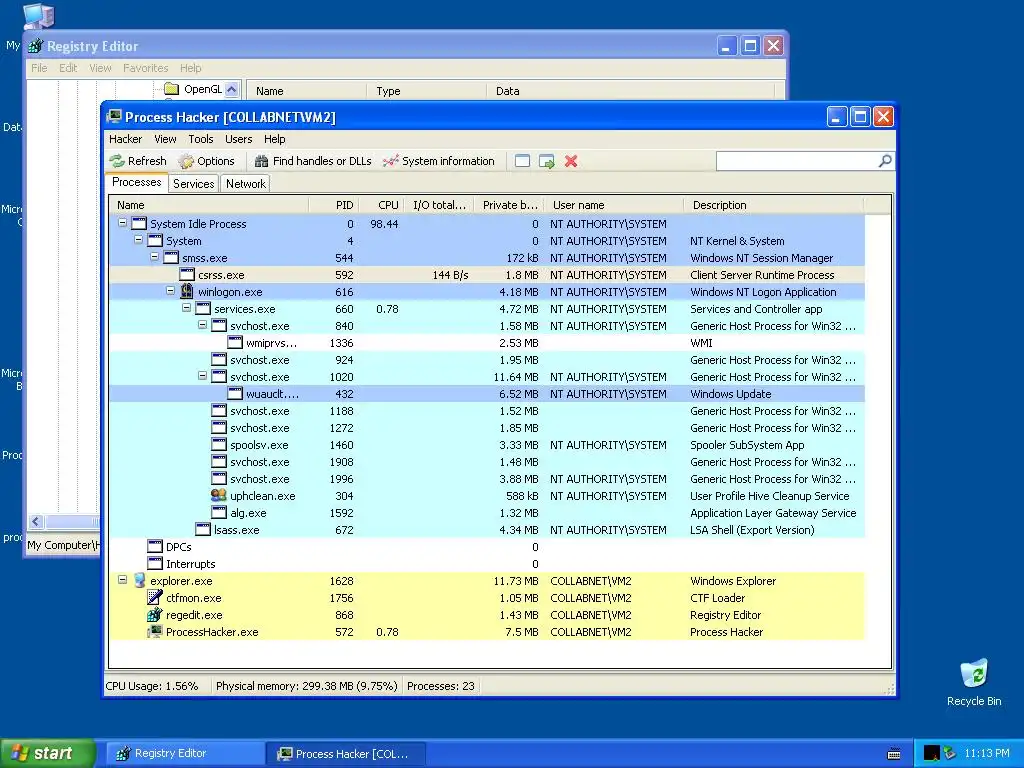Click the Process Hacker taskbar button

point(346,754)
